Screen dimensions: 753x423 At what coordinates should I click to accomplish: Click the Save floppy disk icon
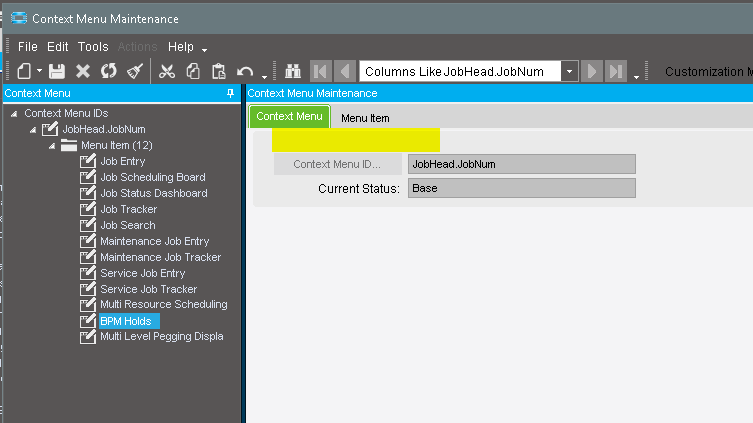pyautogui.click(x=57, y=71)
